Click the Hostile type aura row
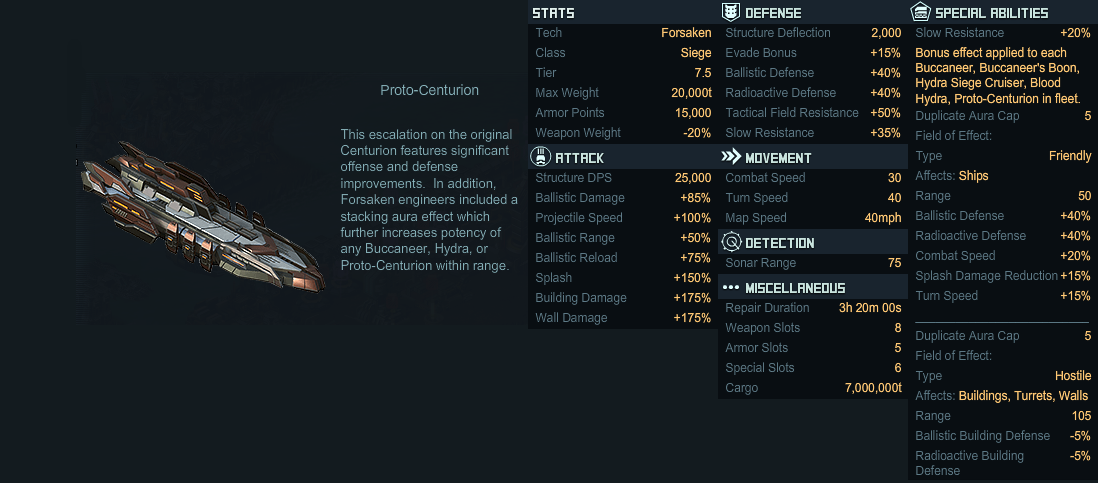 pyautogui.click(x=1003, y=376)
